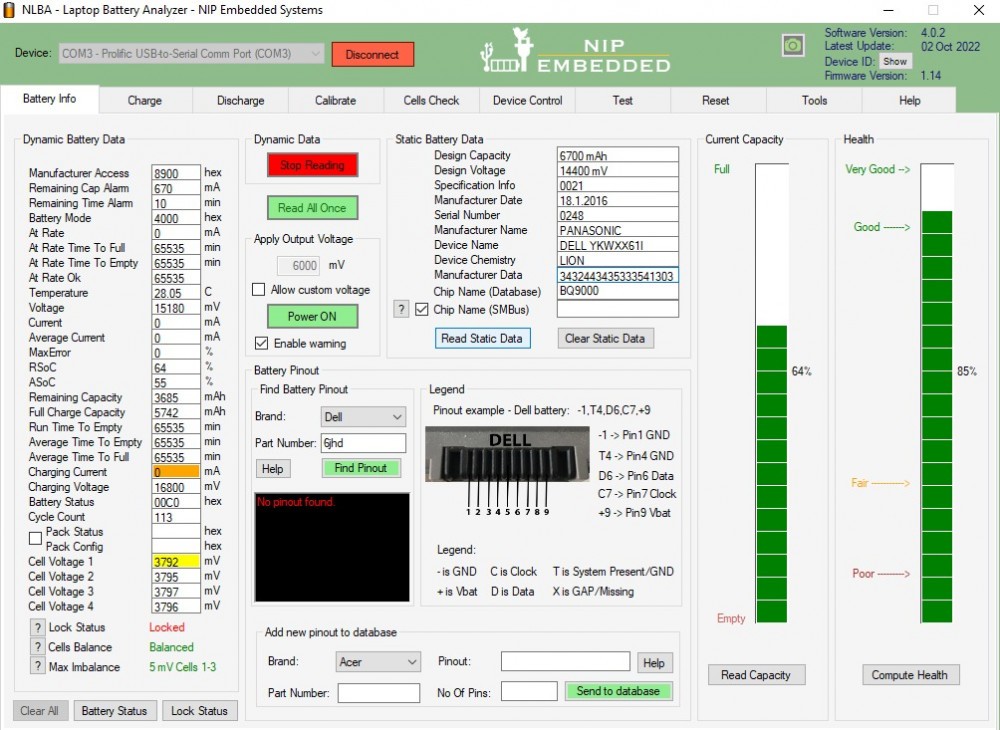
Task: Click the orange Charging Current value field
Action: 175,472
